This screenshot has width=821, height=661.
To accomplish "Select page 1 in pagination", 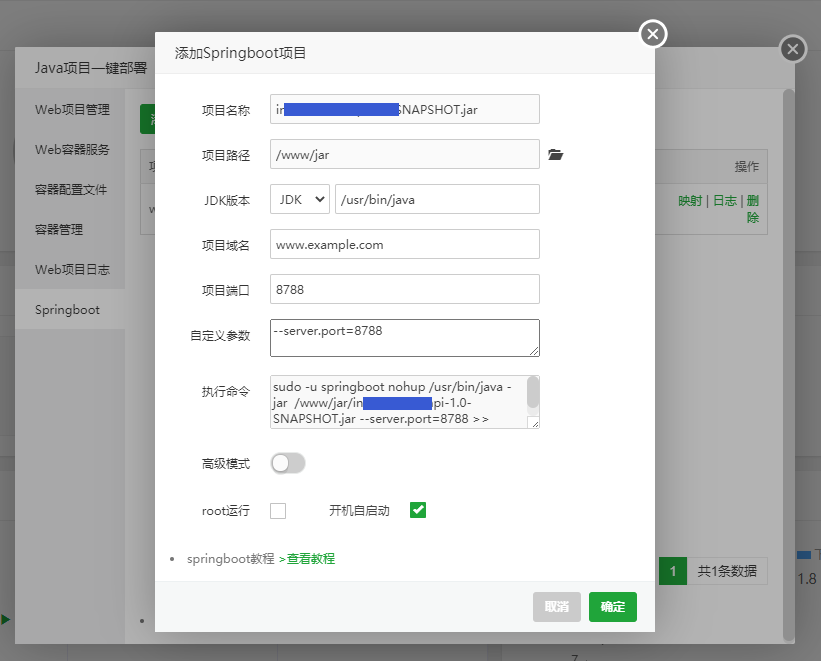I will (672, 571).
